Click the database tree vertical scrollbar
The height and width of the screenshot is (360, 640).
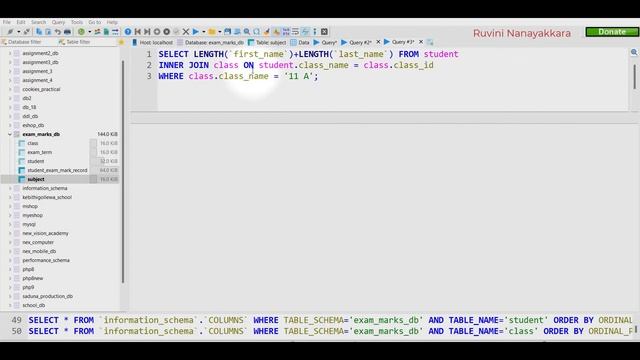122,171
